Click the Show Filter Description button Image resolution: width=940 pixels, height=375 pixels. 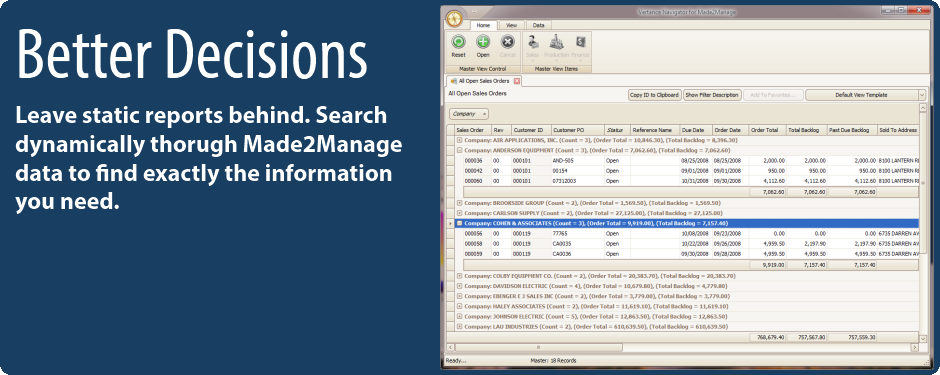[x=712, y=95]
